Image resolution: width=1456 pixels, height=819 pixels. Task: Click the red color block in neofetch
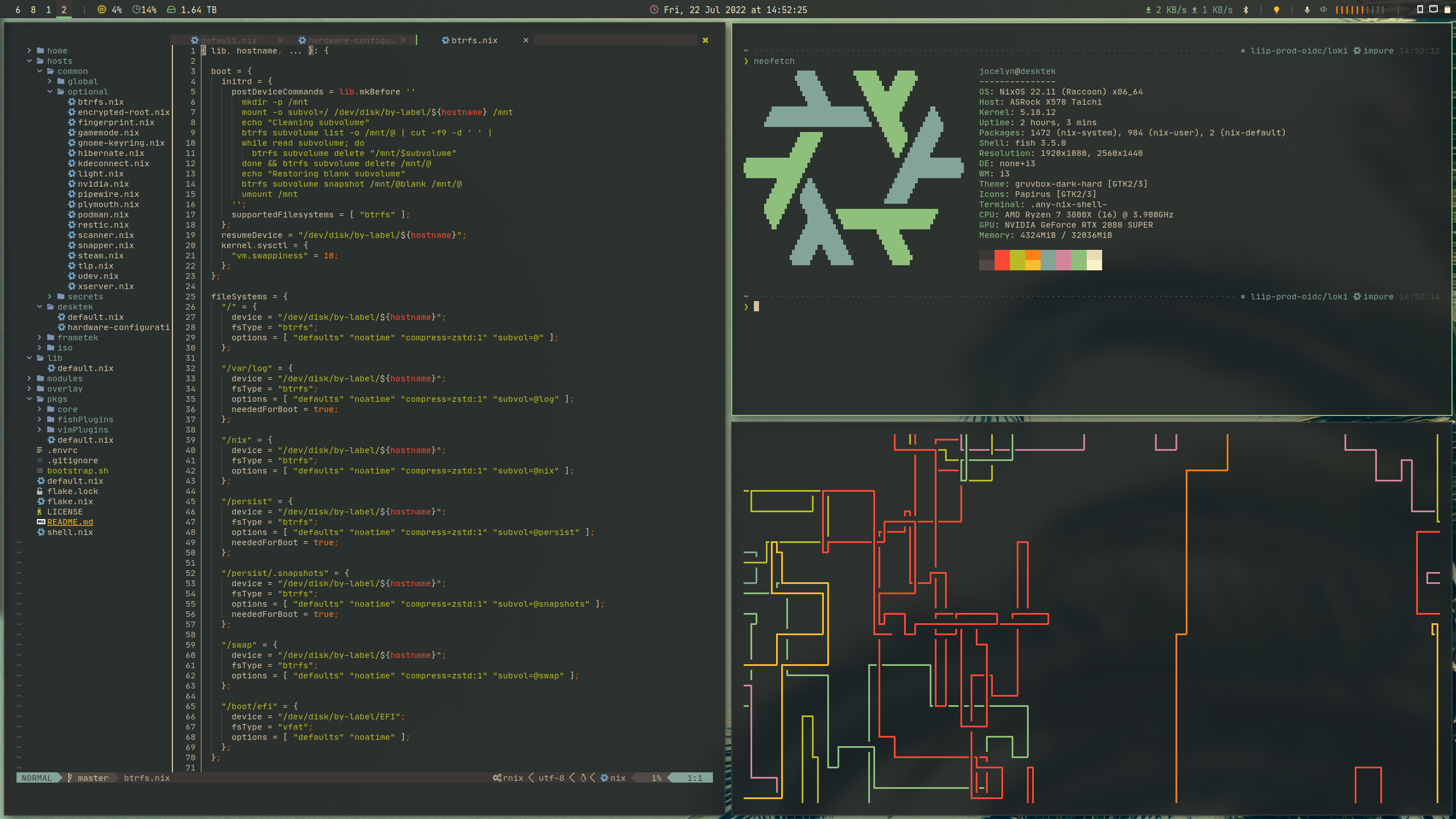1001,260
